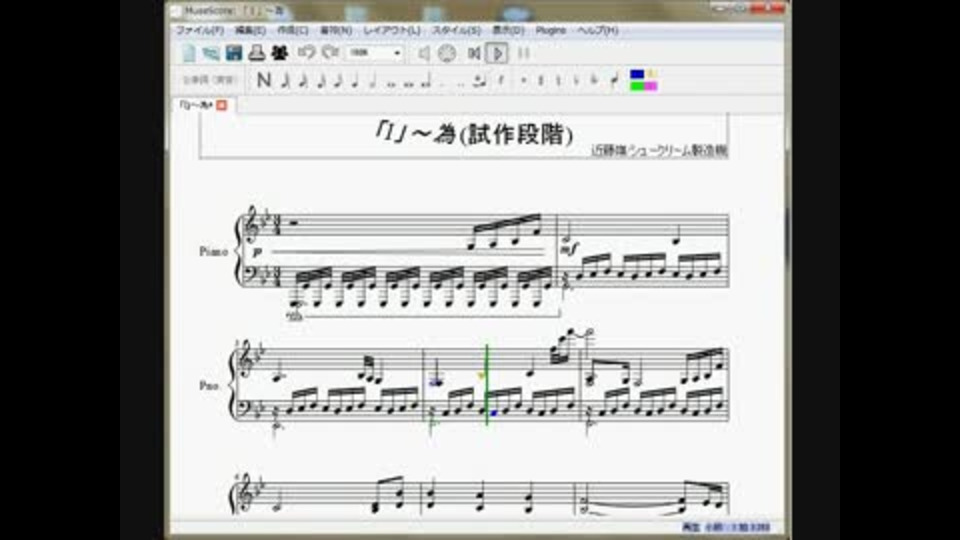The image size is (960, 540).
Task: Select the longa note duration
Action: pos(427,80)
